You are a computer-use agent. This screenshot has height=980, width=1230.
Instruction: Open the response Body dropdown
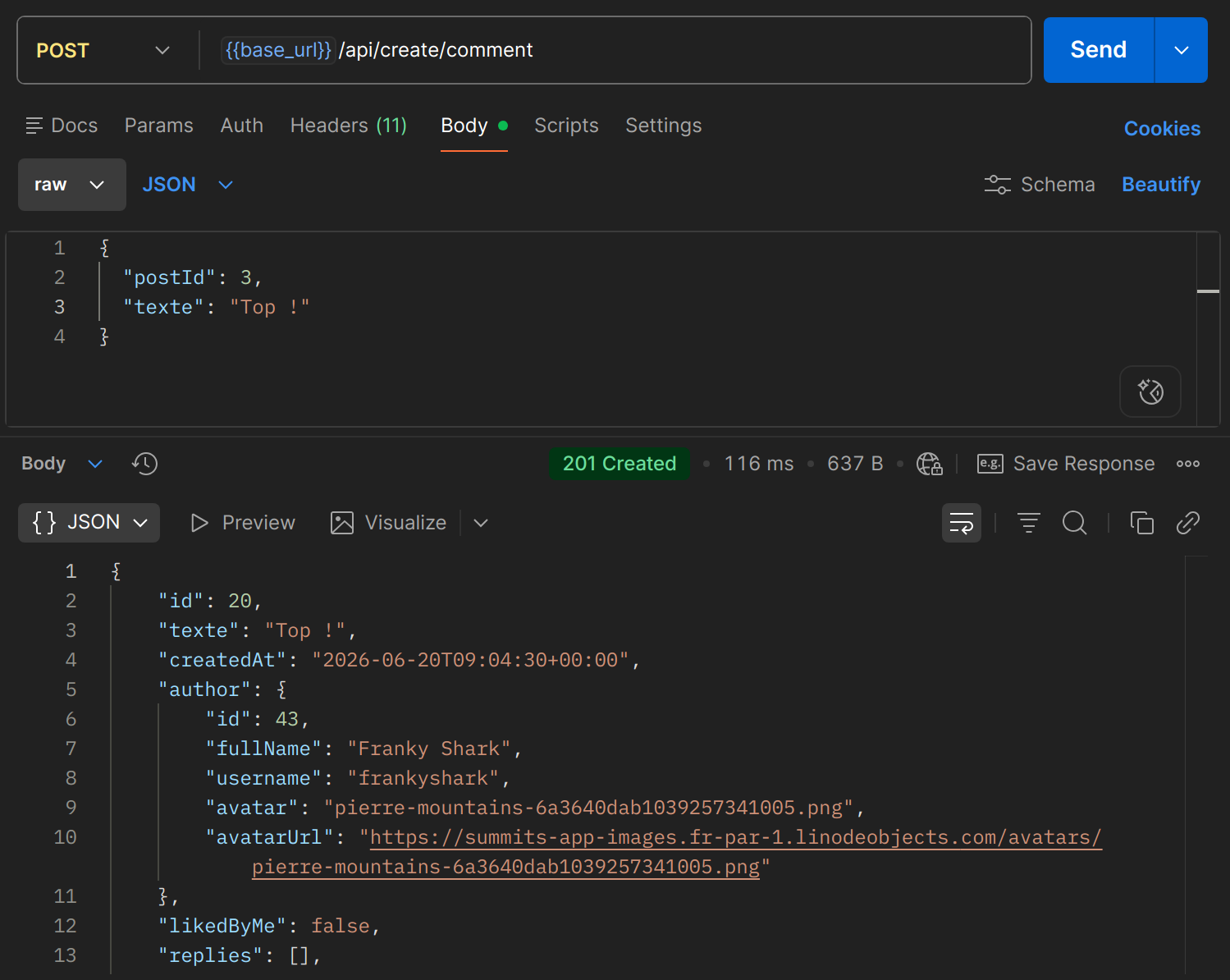tap(62, 464)
